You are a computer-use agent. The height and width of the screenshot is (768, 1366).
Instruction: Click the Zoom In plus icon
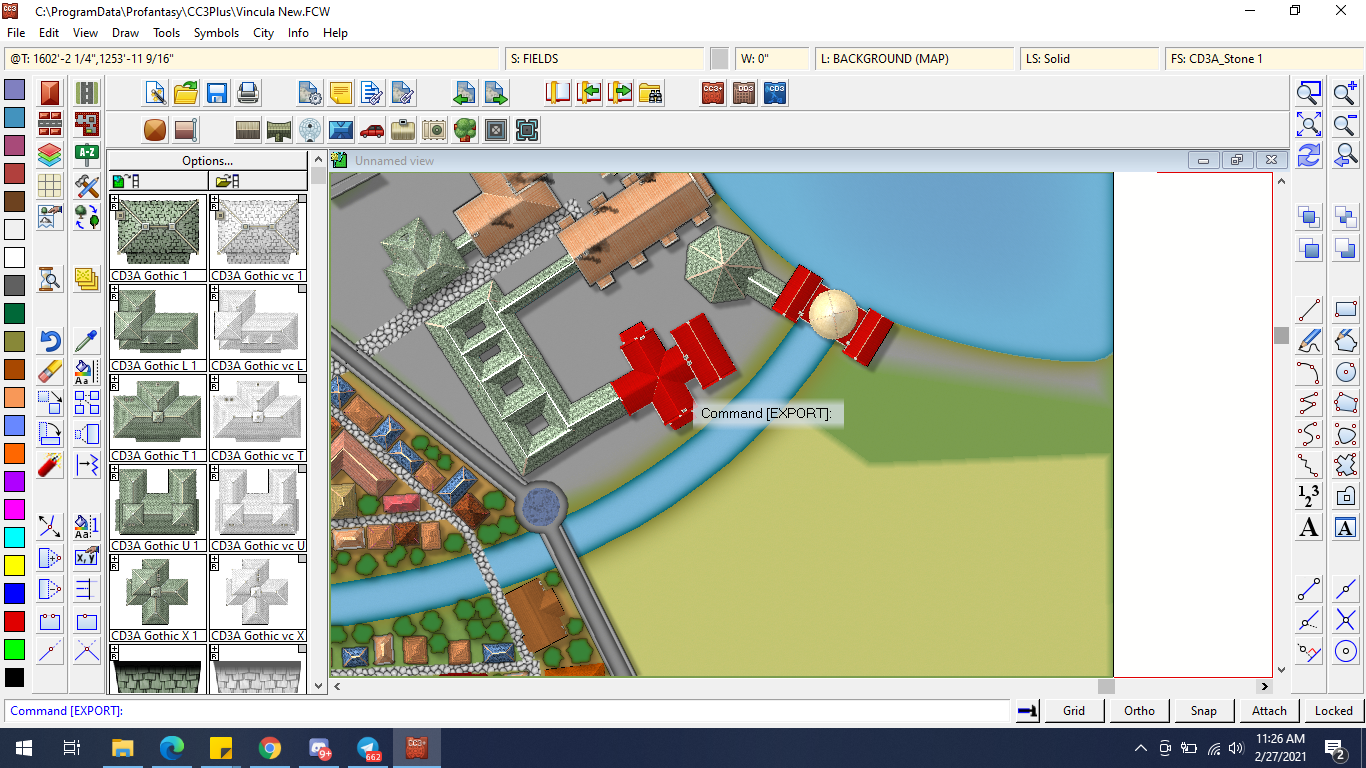(1346, 94)
